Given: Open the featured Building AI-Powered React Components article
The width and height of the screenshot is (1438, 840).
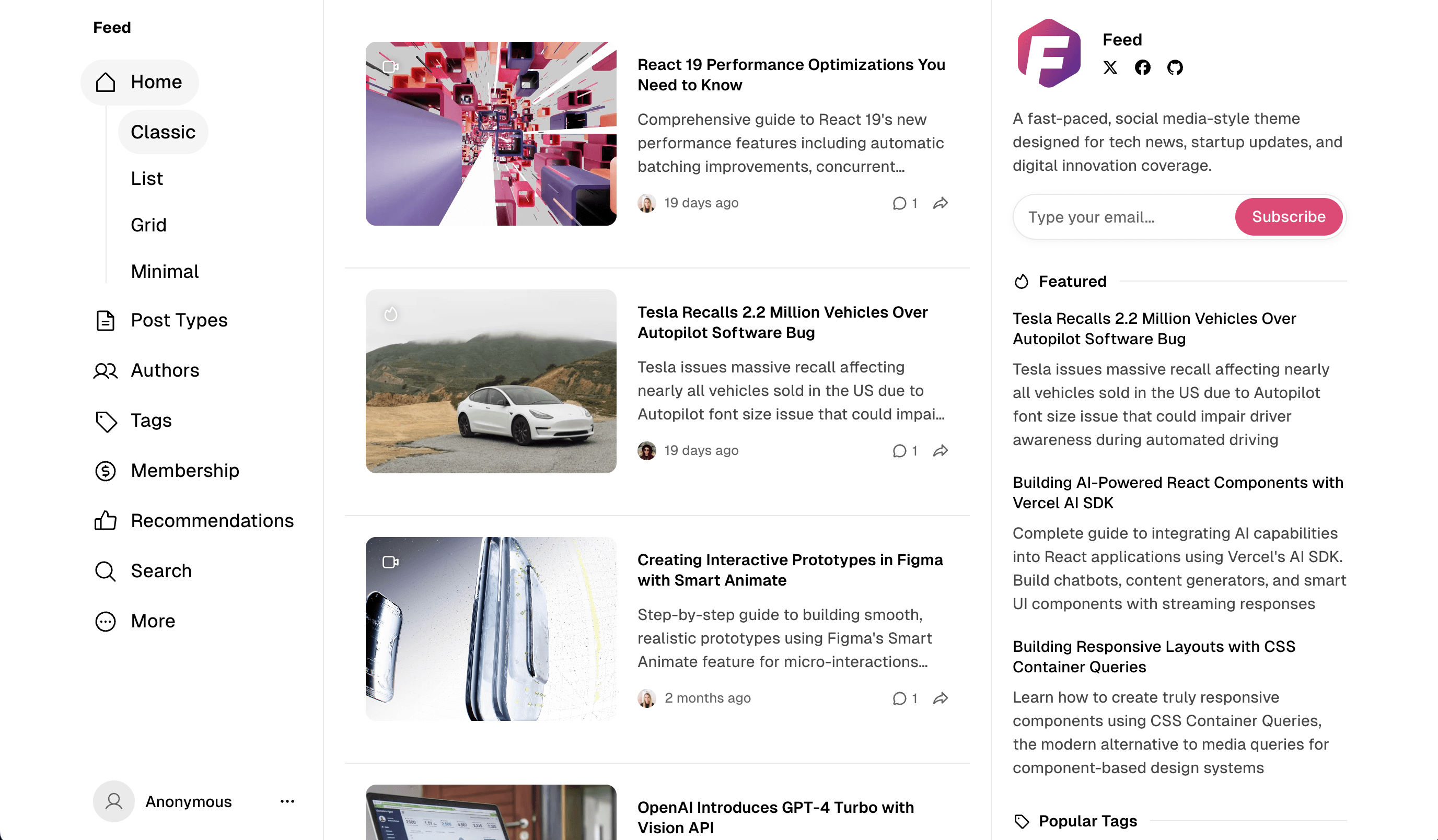Looking at the screenshot, I should pos(1178,493).
